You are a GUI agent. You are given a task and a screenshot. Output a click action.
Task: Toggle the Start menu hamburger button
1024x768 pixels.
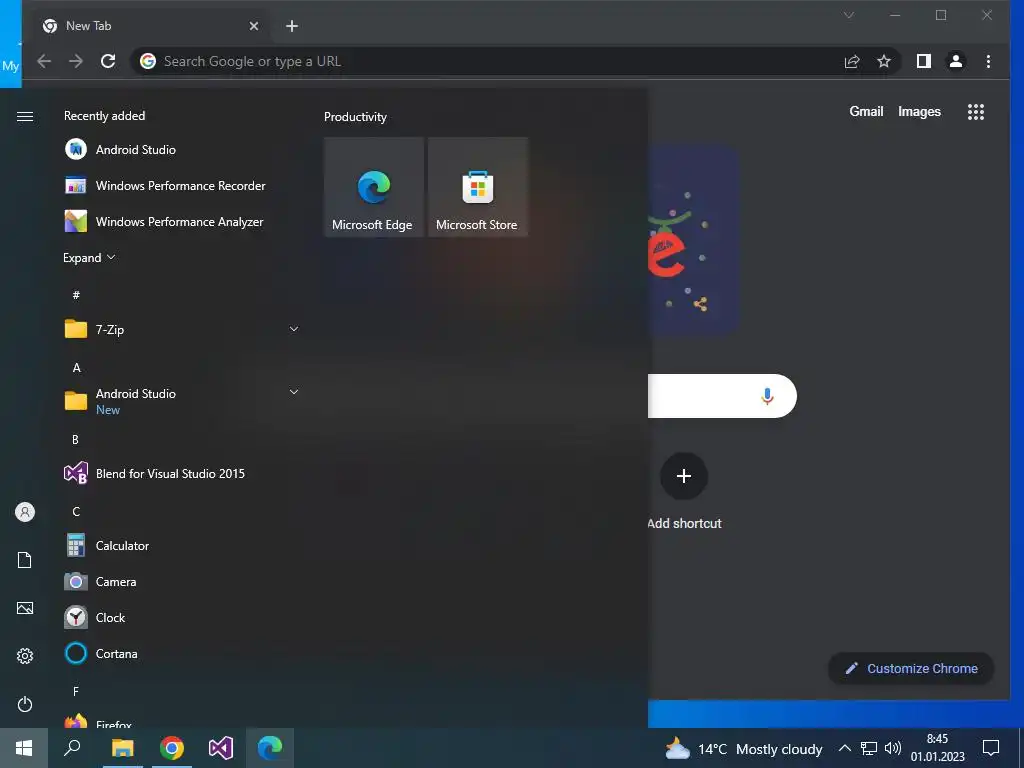[25, 116]
